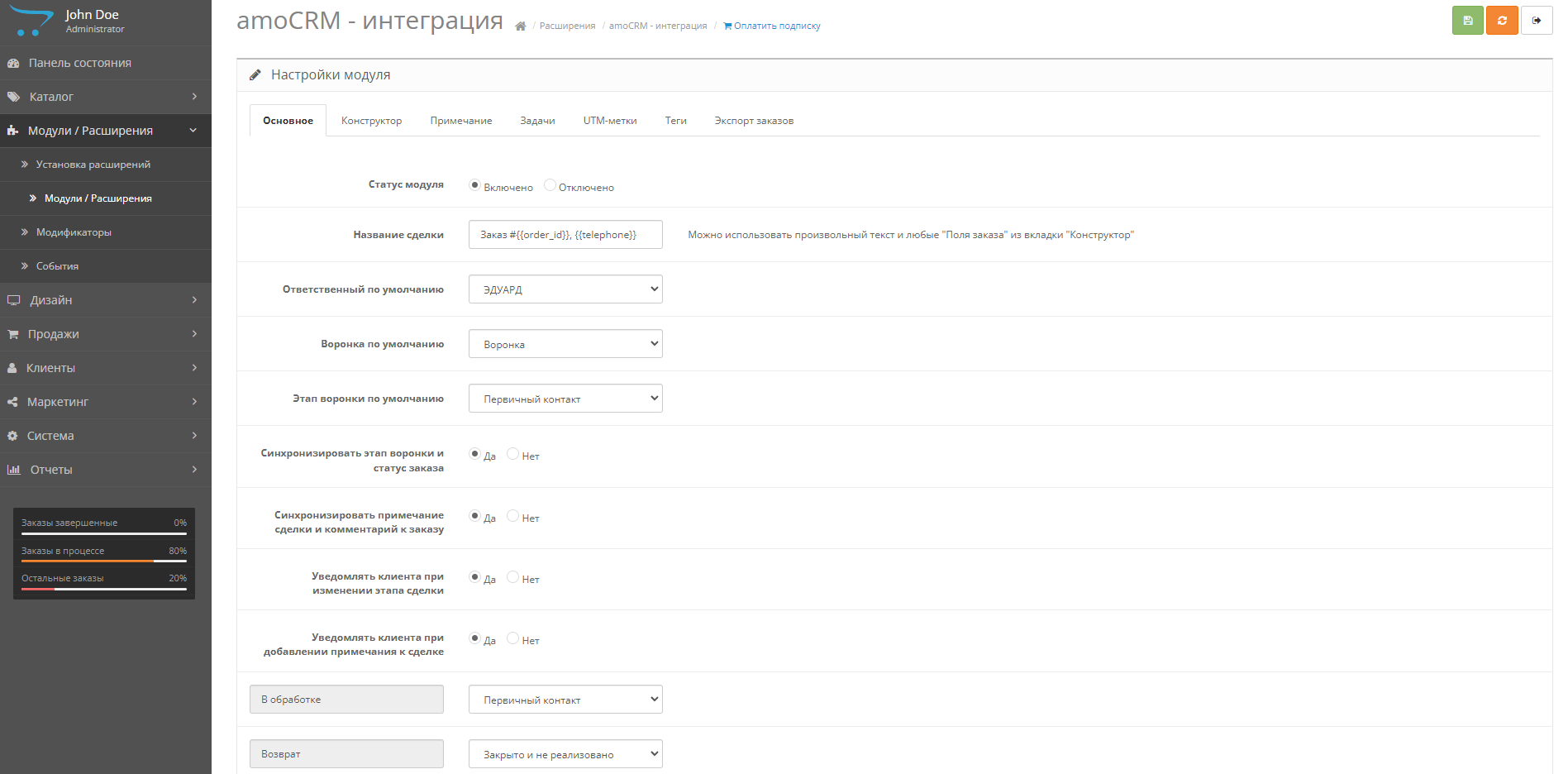
Task: Select the Отключено module status radio
Action: pyautogui.click(x=550, y=185)
